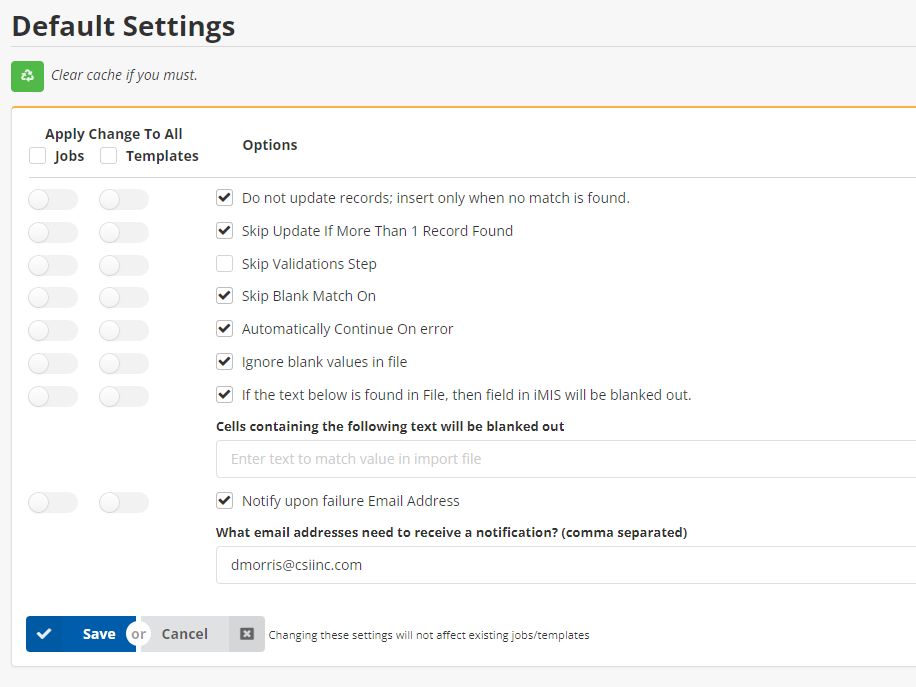Uncheck 'Skip Update If More Than 1 Record Found'

[224, 230]
